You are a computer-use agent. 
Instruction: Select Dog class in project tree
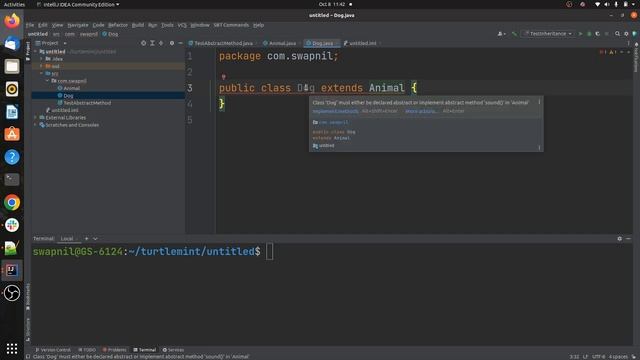tap(68, 96)
